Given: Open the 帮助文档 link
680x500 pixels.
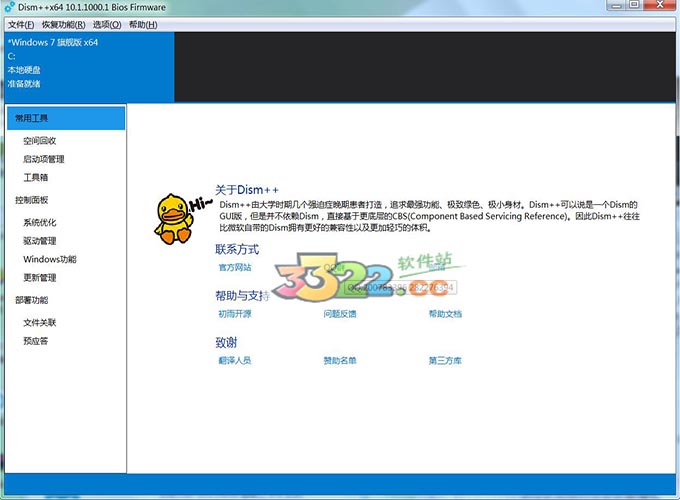Looking at the screenshot, I should (445, 314).
